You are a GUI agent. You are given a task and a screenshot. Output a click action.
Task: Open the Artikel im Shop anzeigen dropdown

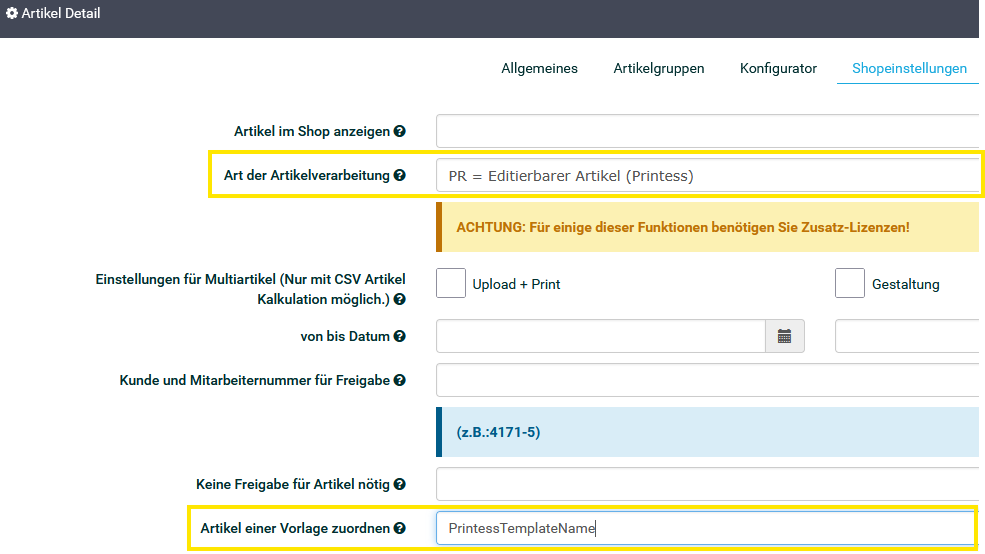click(x=706, y=131)
